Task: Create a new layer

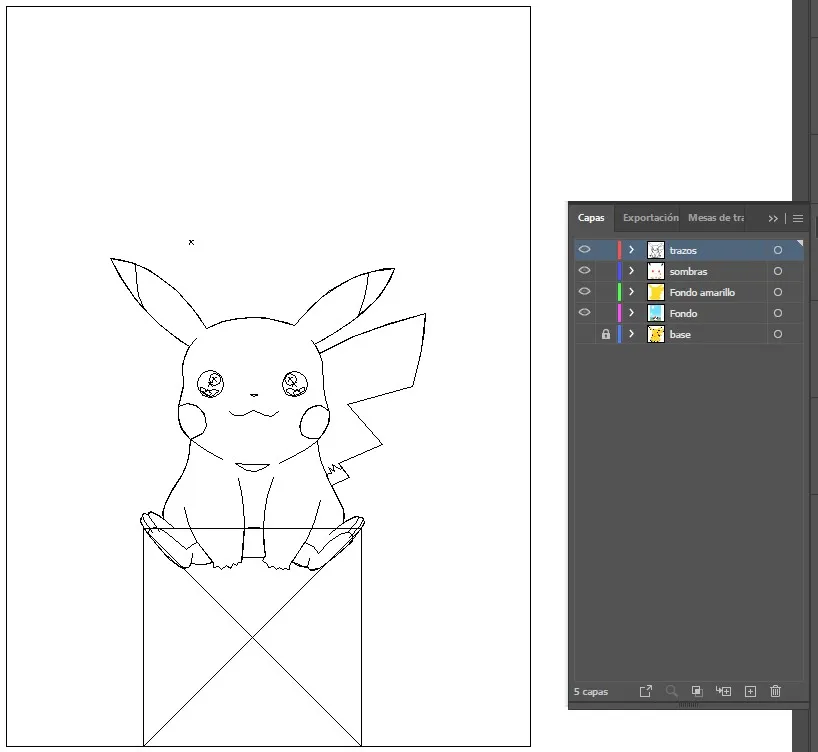Action: 750,691
